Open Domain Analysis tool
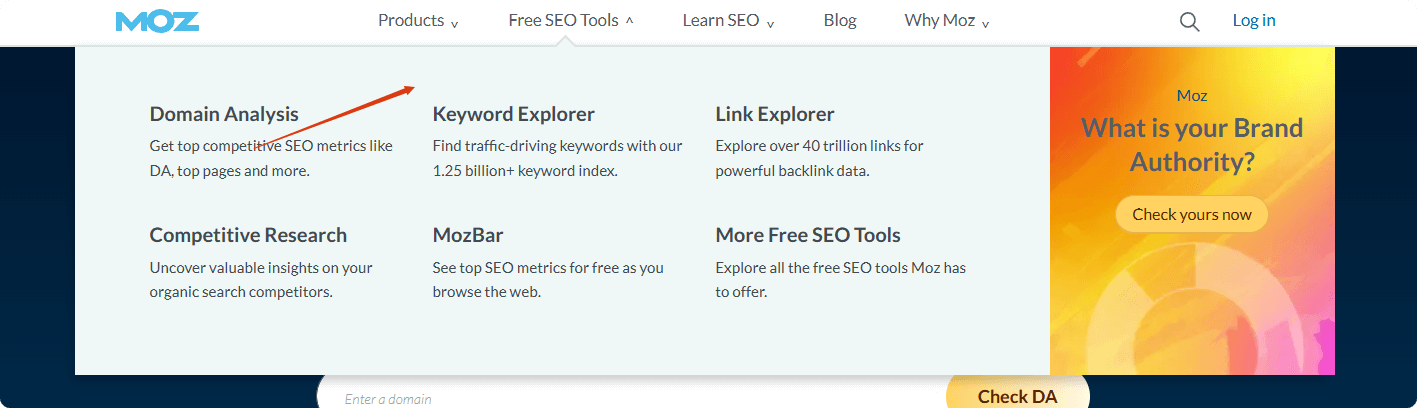Viewport: 1417px width, 408px height. click(x=224, y=114)
